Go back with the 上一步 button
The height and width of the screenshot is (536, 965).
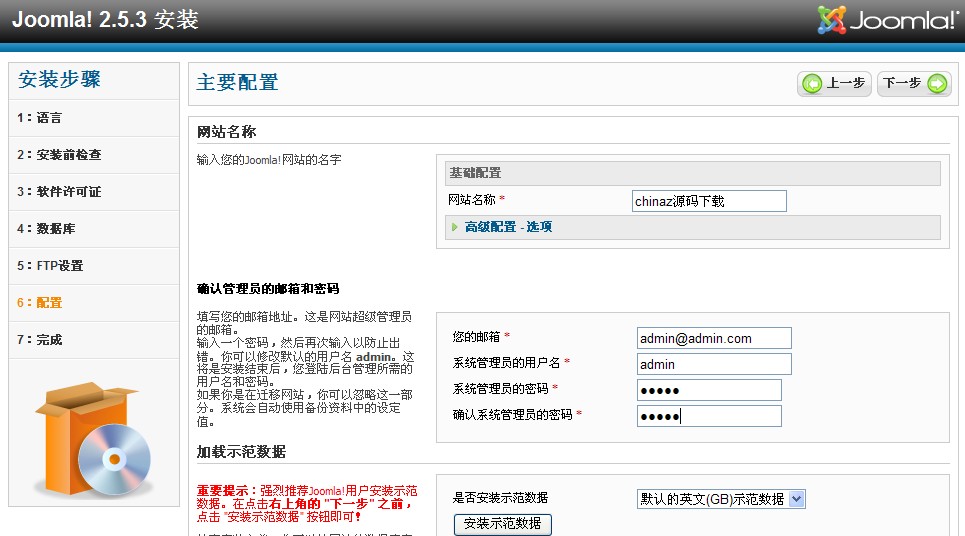click(834, 83)
